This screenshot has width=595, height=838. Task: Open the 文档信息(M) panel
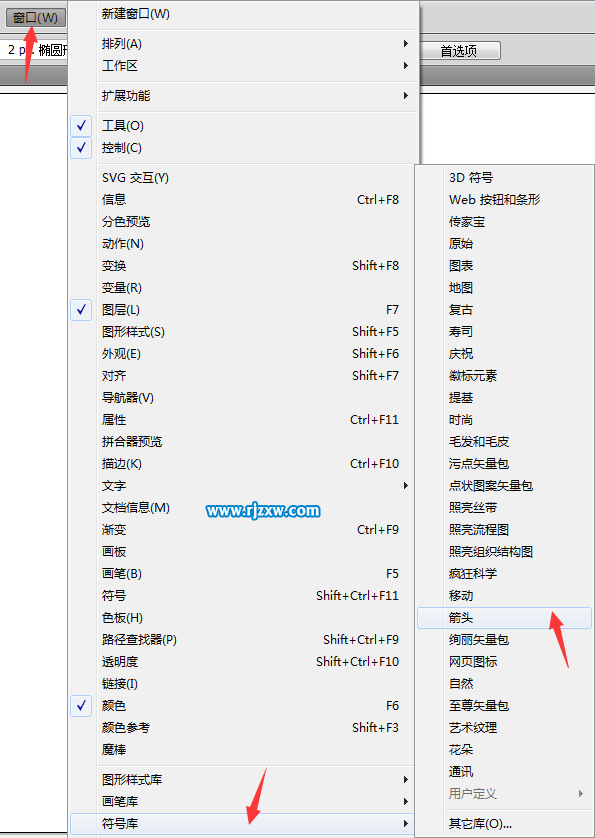point(243,508)
